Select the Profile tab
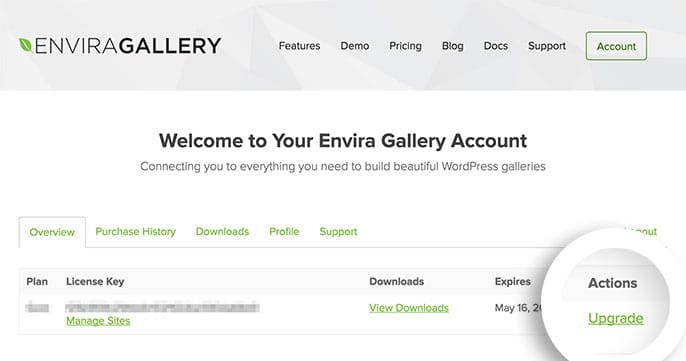The width and height of the screenshot is (686, 361). tap(284, 231)
